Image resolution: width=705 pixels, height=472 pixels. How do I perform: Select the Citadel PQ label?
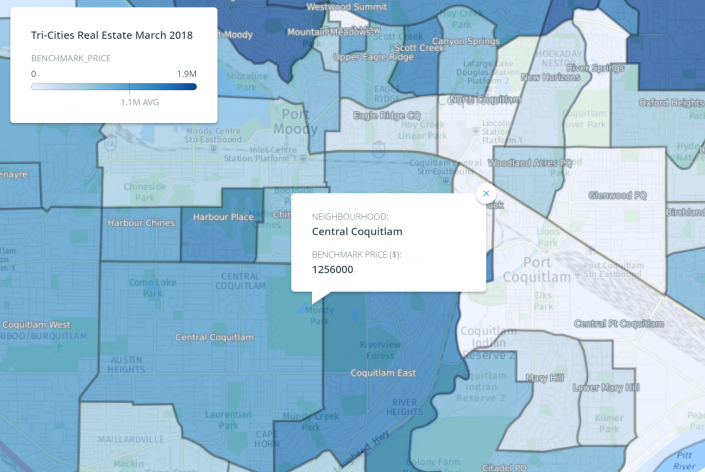click(x=504, y=468)
